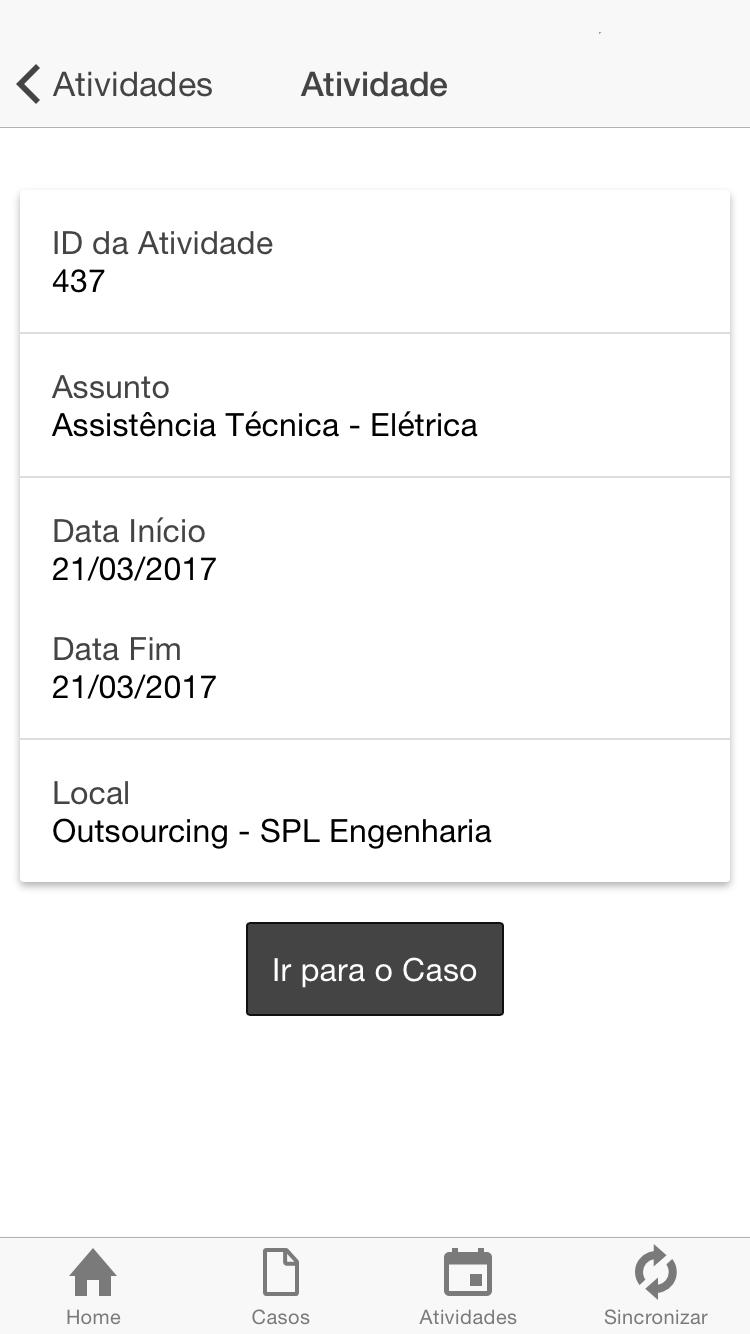
Task: Click the Ir para o Caso button
Action: pos(375,969)
